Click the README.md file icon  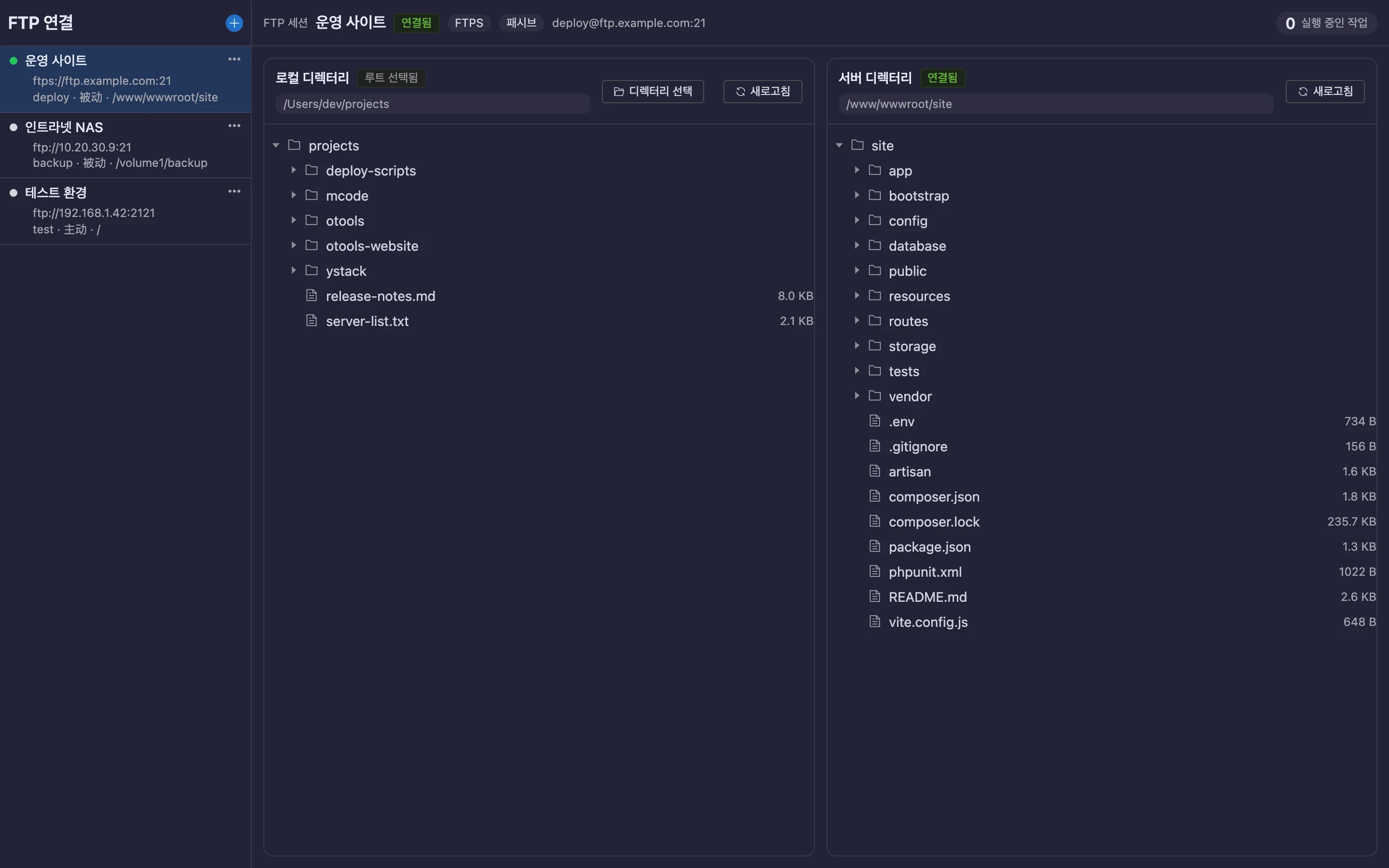click(x=875, y=597)
